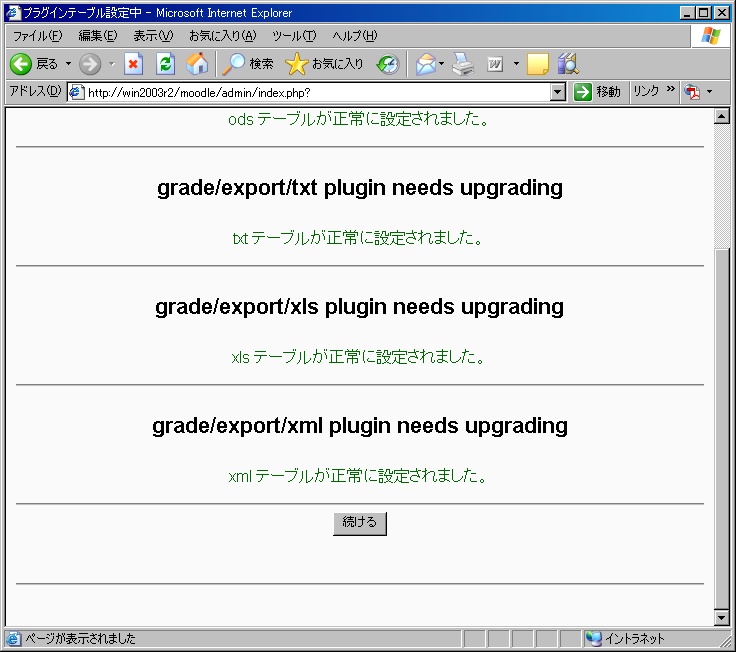736x652 pixels.
Task: Click the scrollbar up arrow
Action: (721, 116)
